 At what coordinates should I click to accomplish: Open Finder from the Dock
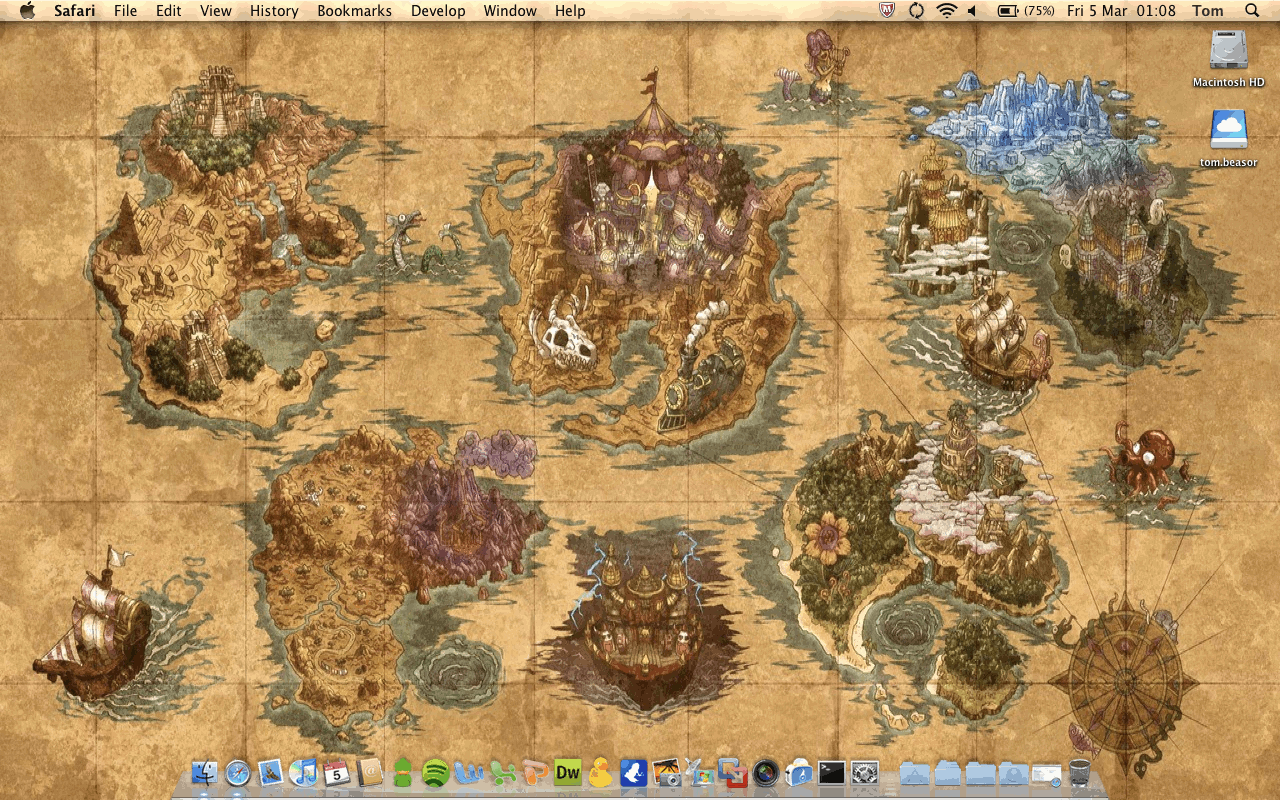click(x=204, y=772)
